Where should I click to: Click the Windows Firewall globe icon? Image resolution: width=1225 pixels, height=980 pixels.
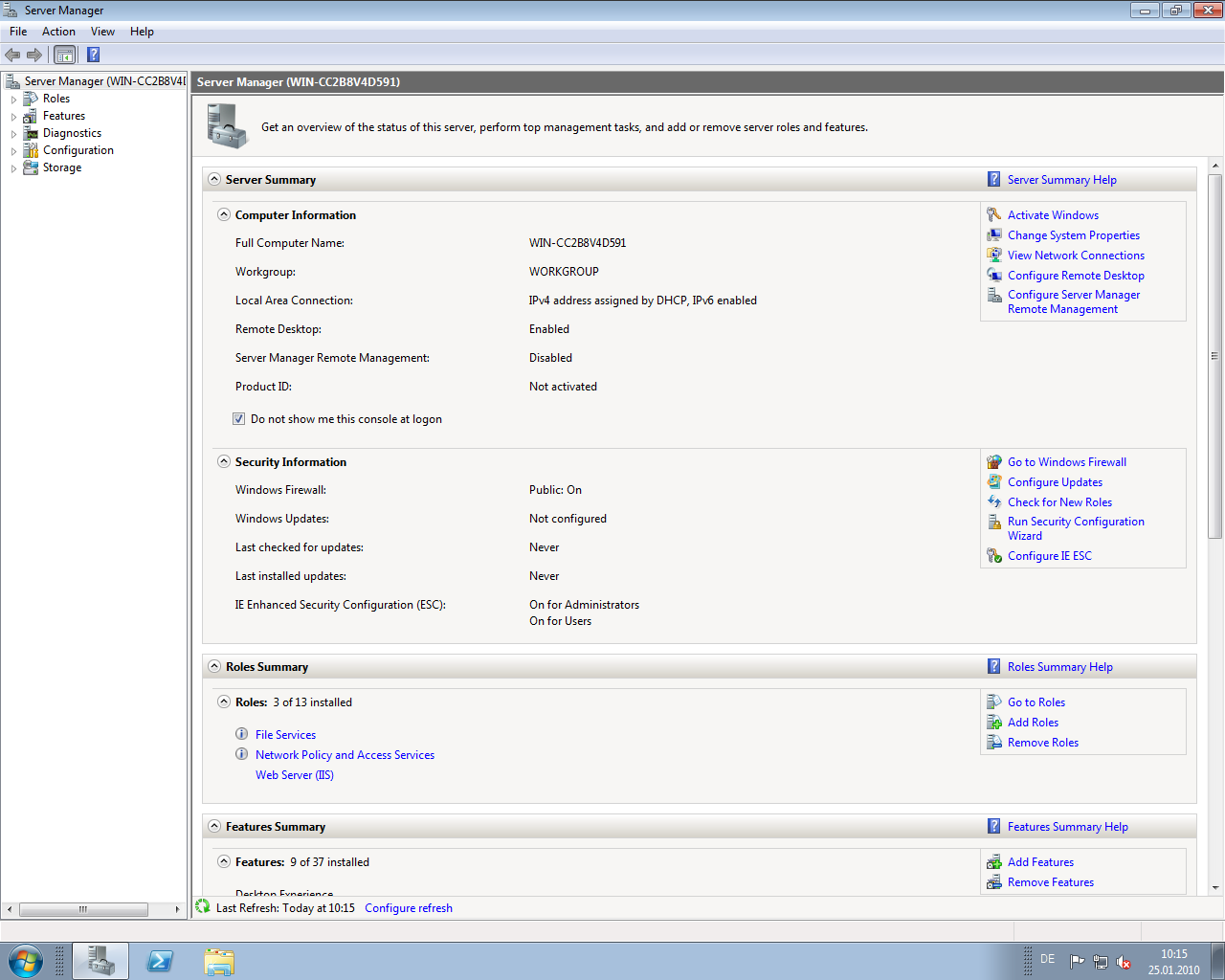tap(994, 462)
